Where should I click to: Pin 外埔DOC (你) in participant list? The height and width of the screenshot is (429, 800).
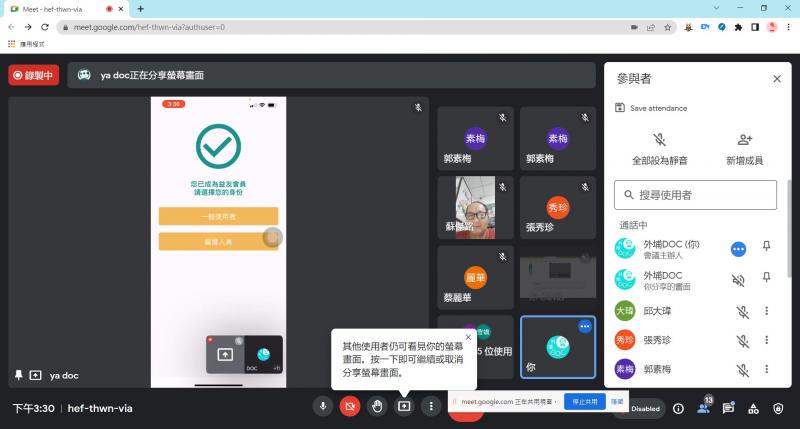[x=766, y=246]
